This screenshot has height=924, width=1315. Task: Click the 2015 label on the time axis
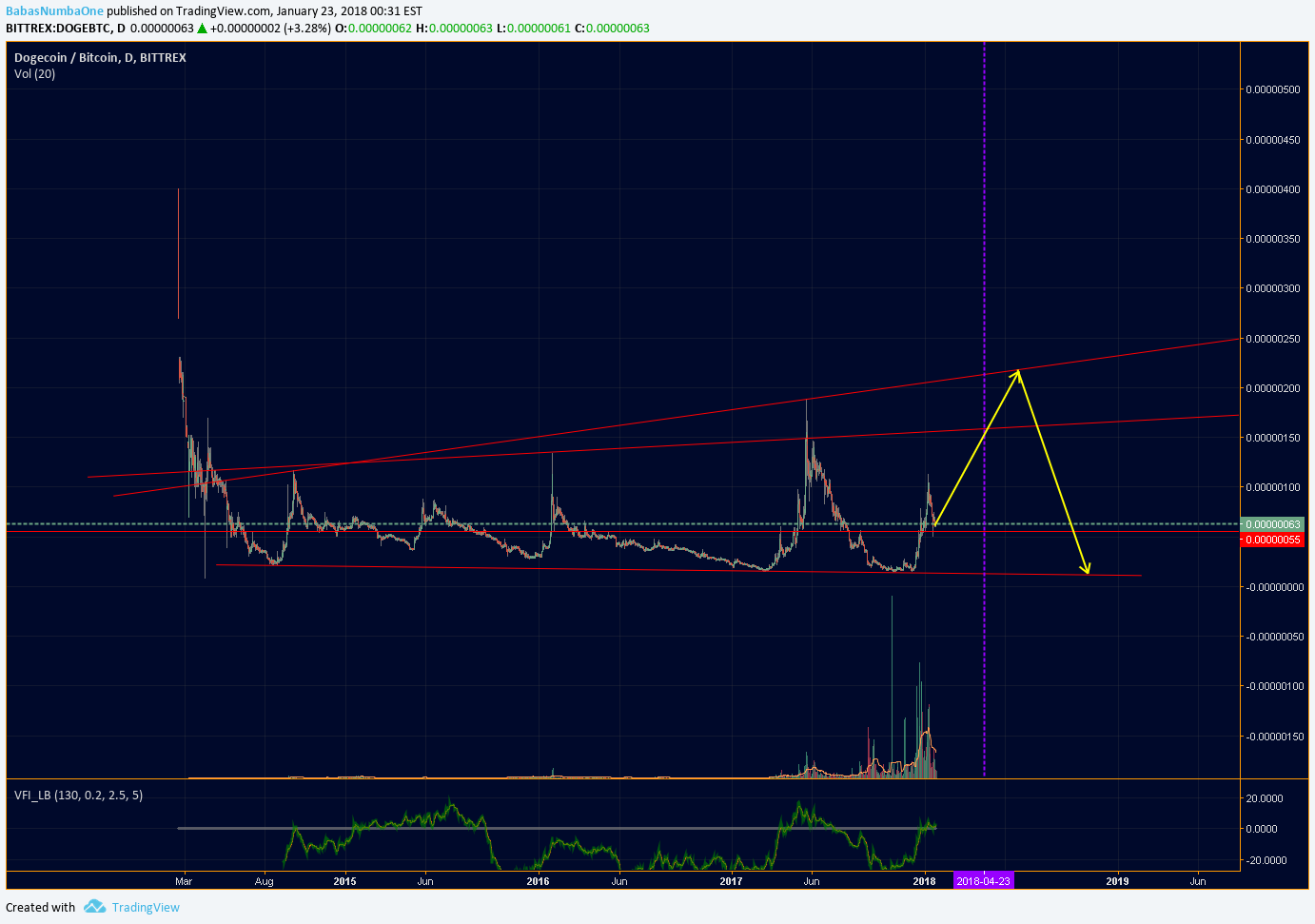coord(344,881)
